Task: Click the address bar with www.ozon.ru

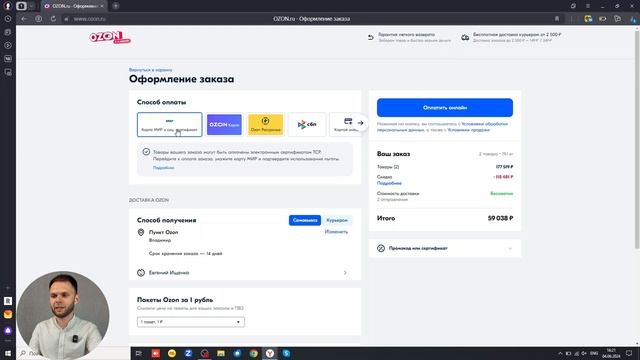Action: (x=90, y=19)
